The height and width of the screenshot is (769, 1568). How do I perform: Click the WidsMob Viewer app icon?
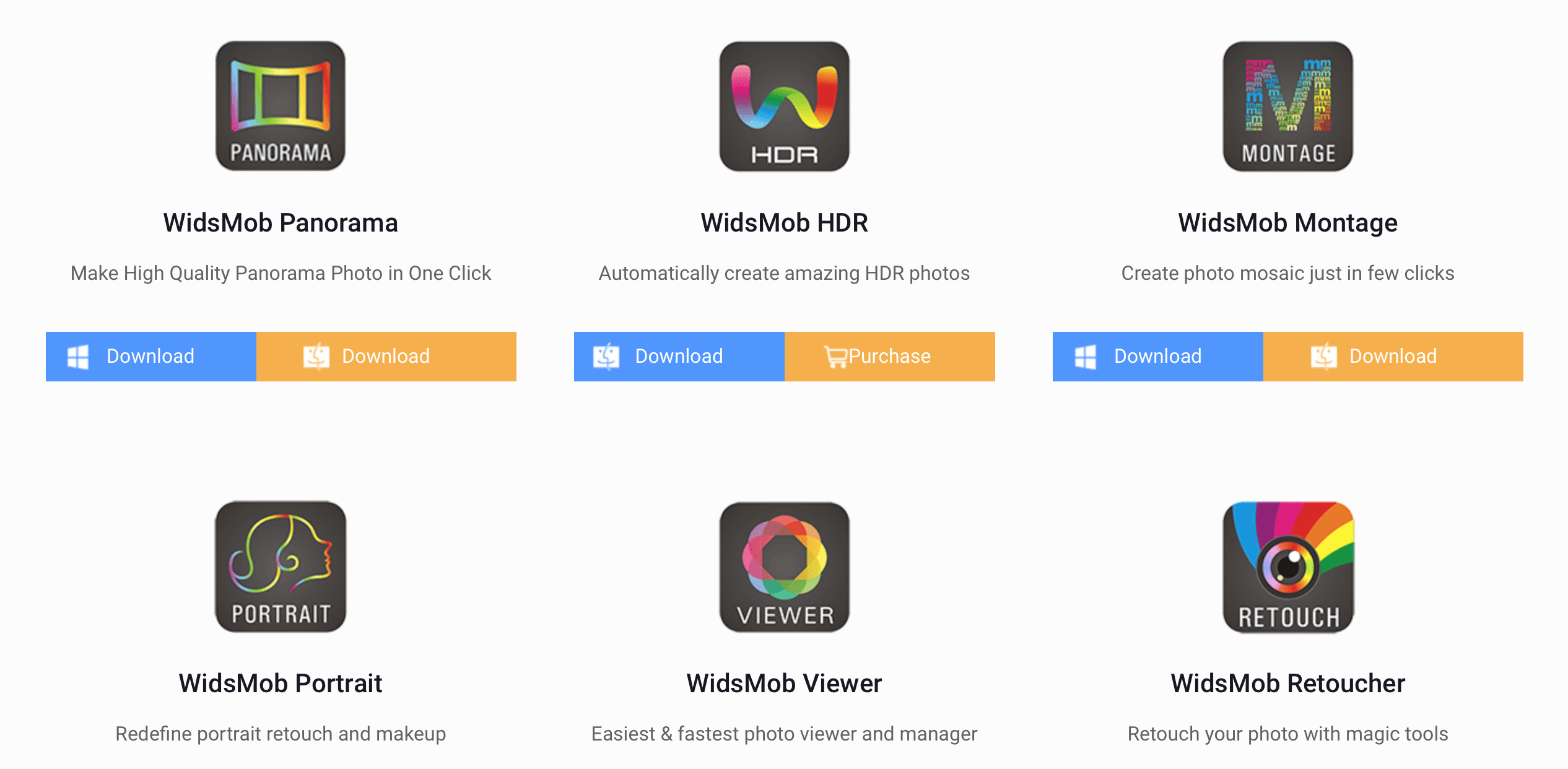(783, 568)
